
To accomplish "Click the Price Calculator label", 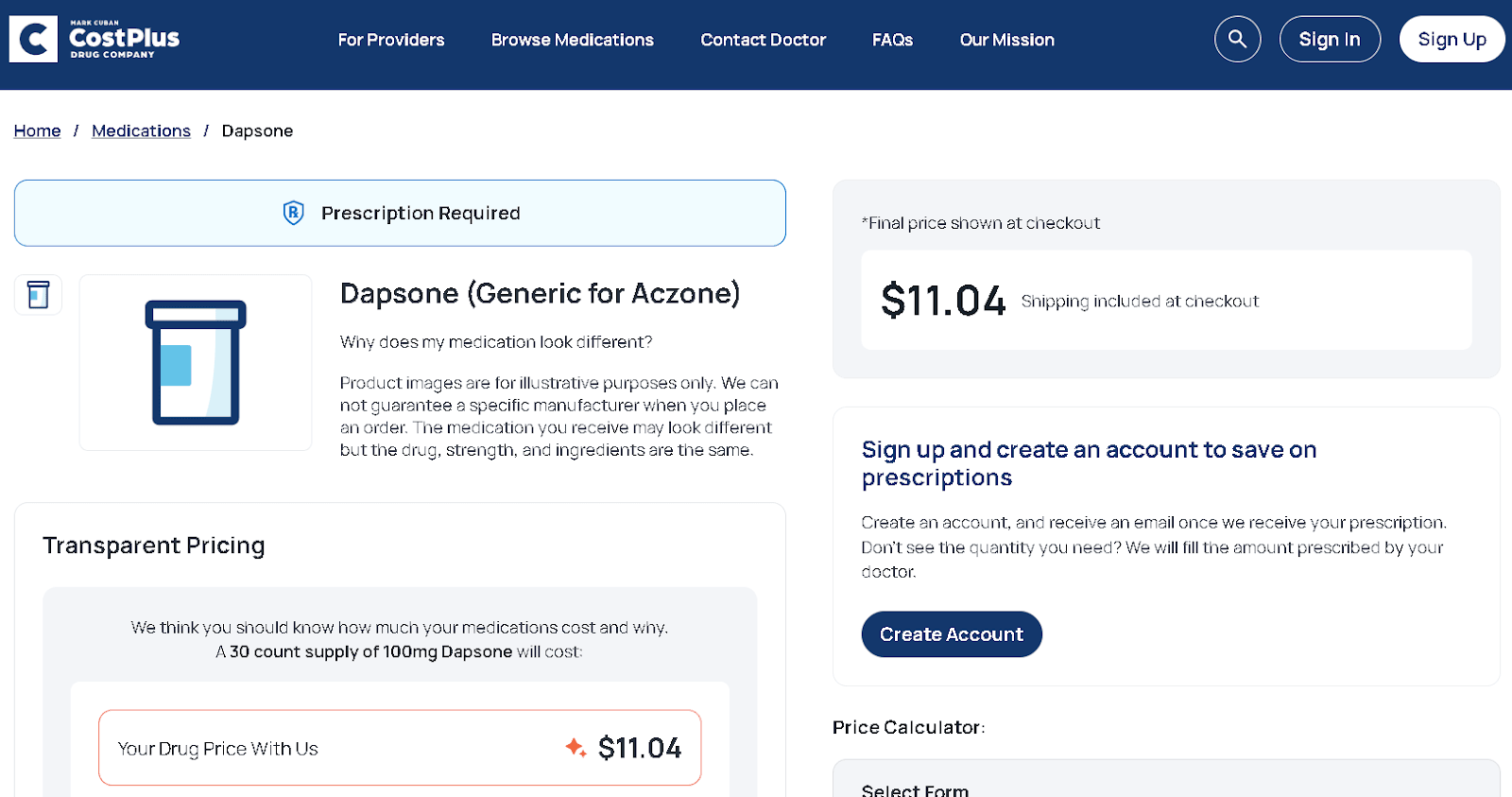I will click(908, 727).
